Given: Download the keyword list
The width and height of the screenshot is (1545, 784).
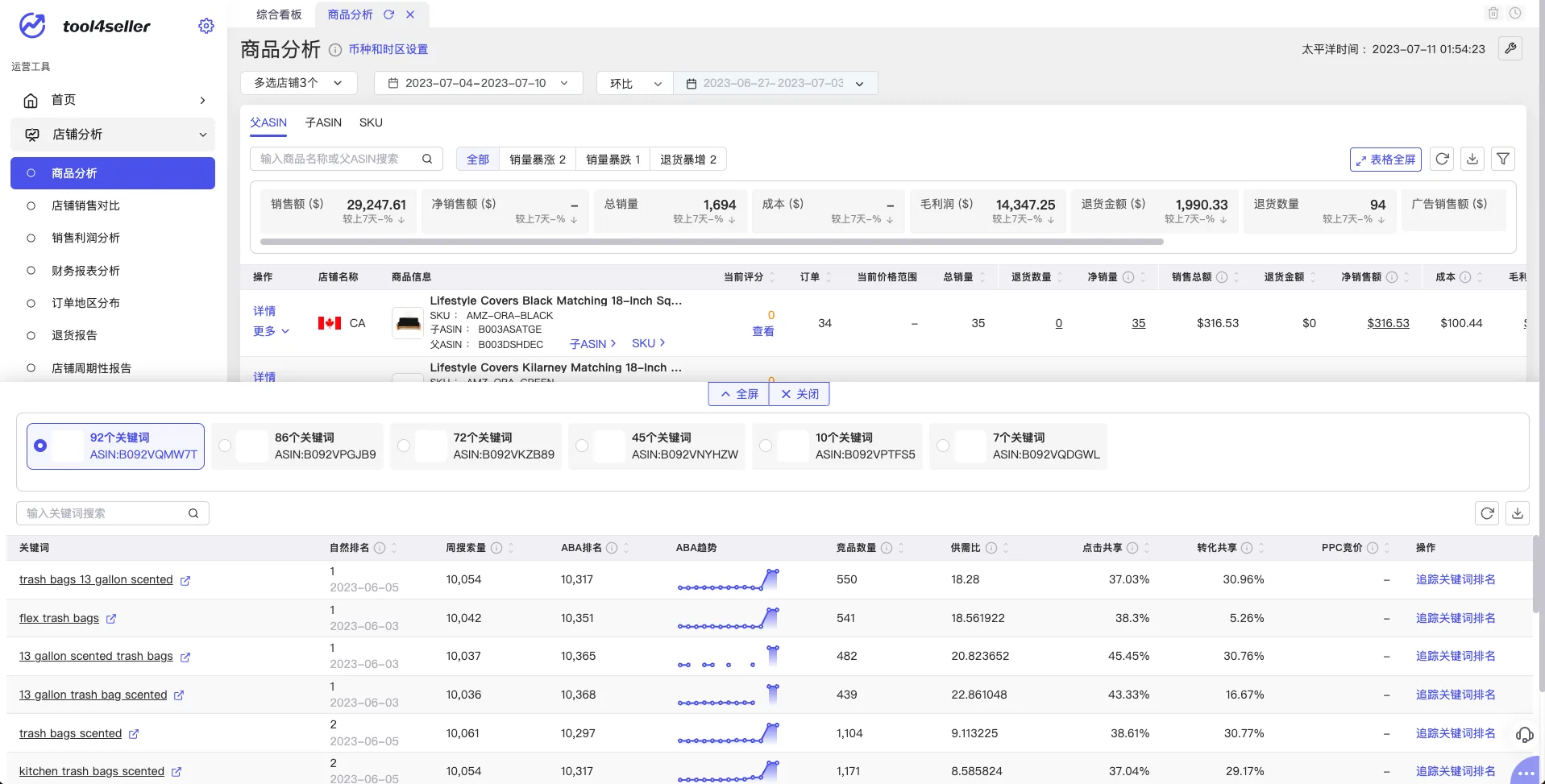Looking at the screenshot, I should click(x=1518, y=513).
